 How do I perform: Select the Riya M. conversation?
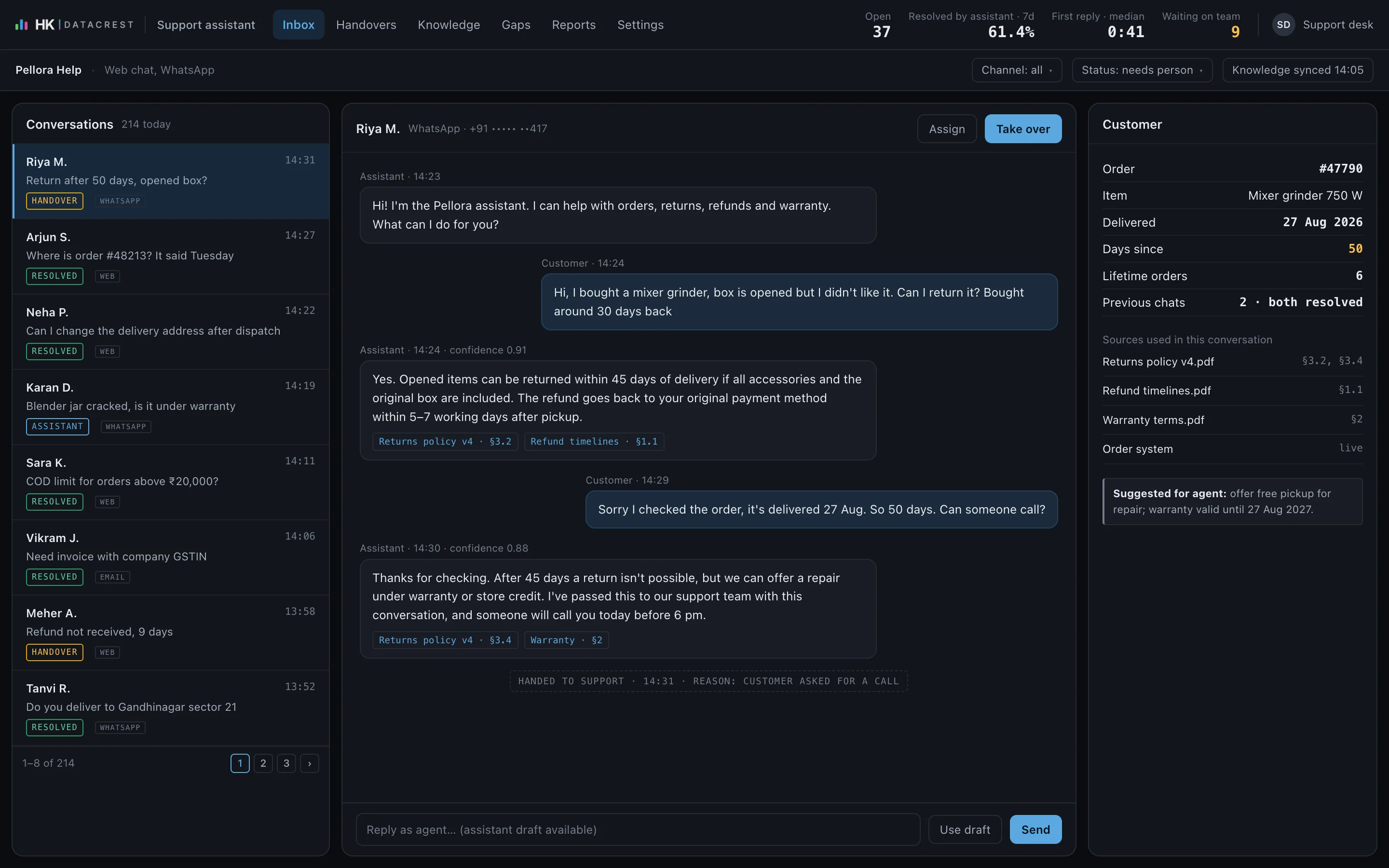coord(171,181)
